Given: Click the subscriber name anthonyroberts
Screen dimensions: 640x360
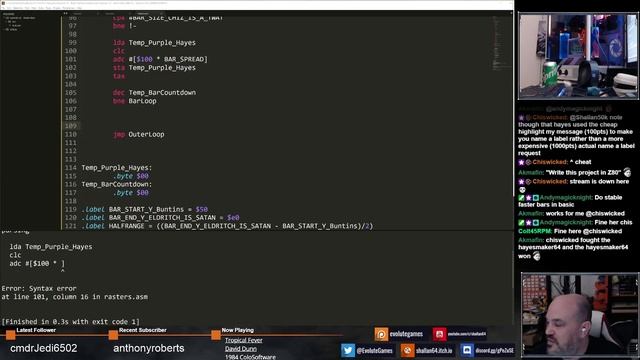Looking at the screenshot, I should (149, 348).
